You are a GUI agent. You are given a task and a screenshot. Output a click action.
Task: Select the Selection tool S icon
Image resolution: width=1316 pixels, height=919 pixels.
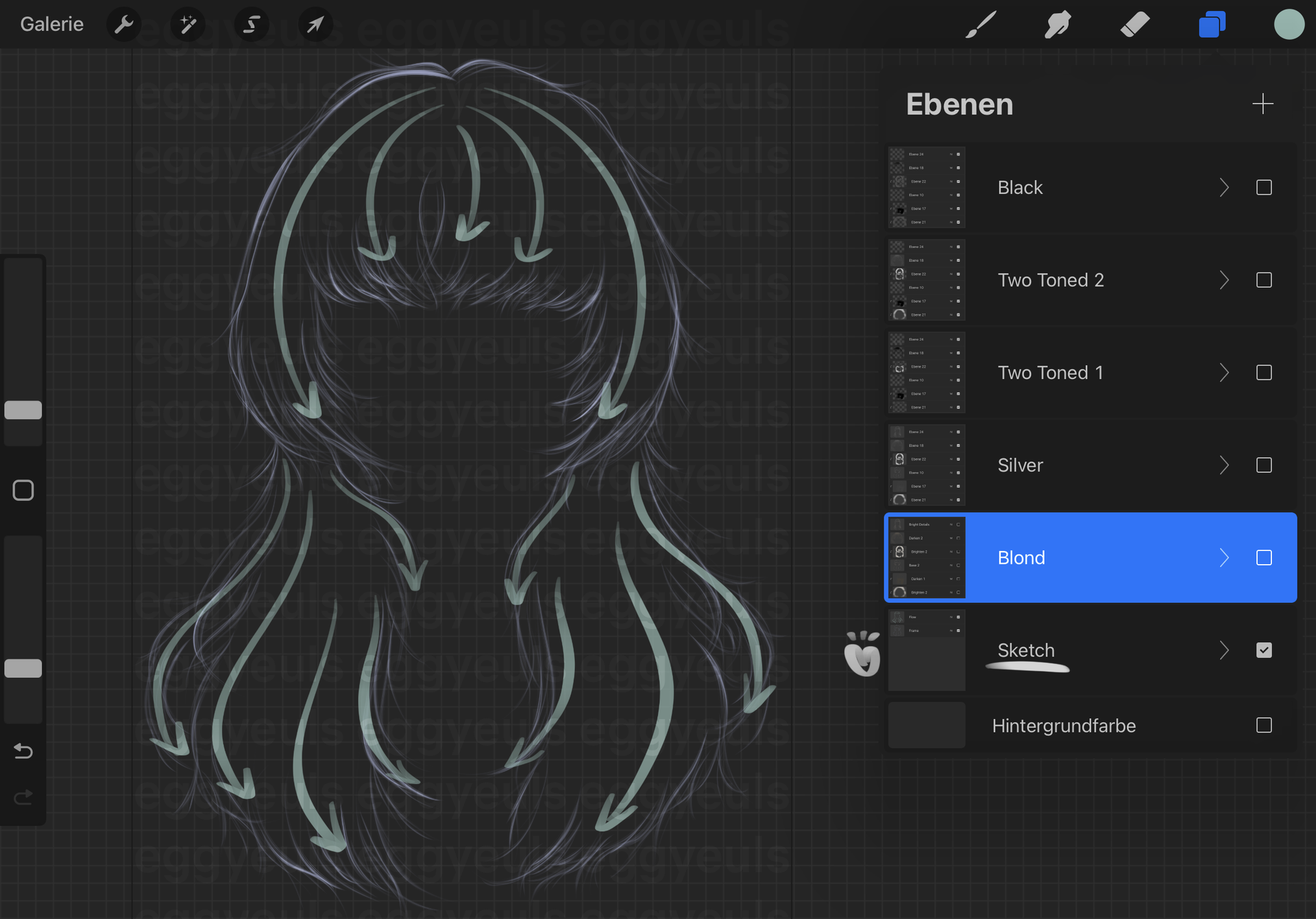coord(252,25)
